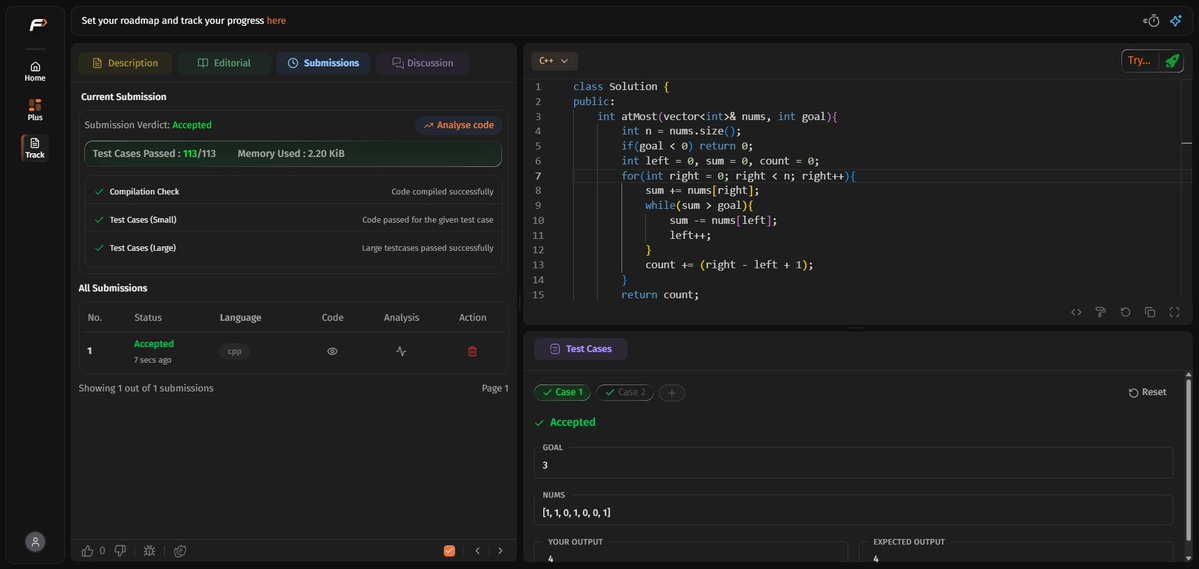Click 'Test Cases Passed : 113/113' text
The height and width of the screenshot is (569, 1199).
pos(154,154)
